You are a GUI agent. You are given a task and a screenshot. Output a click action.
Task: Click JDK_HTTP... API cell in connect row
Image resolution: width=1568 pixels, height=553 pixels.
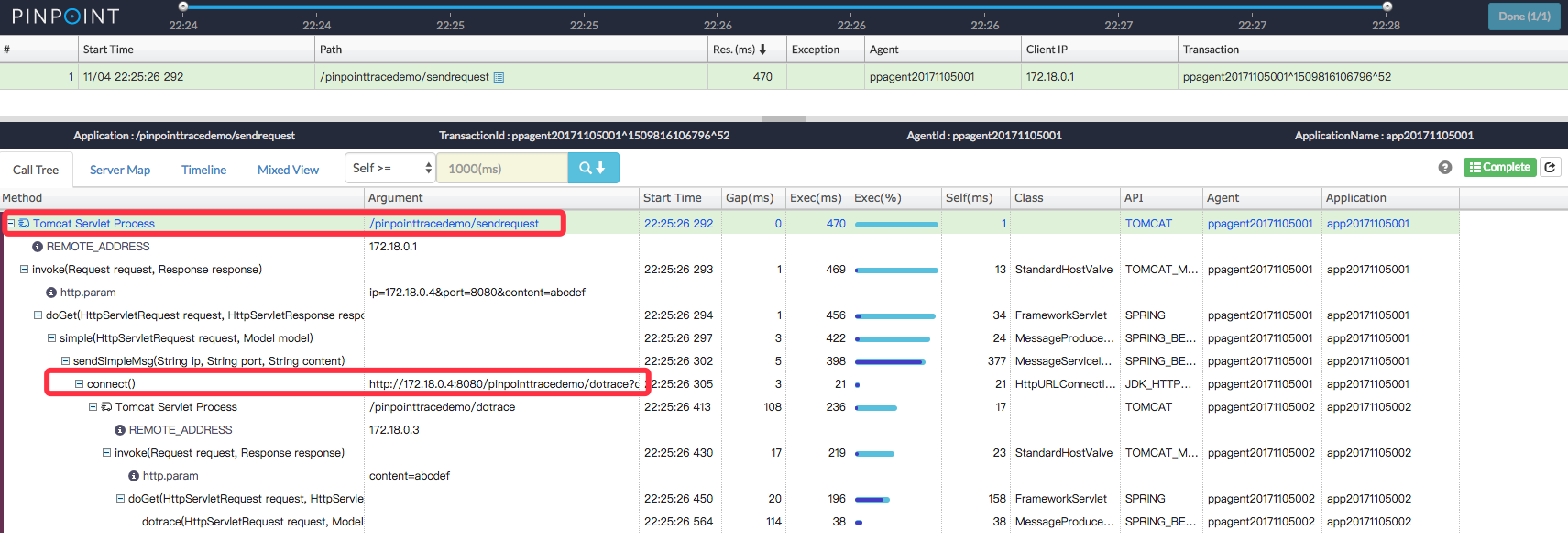[1158, 384]
